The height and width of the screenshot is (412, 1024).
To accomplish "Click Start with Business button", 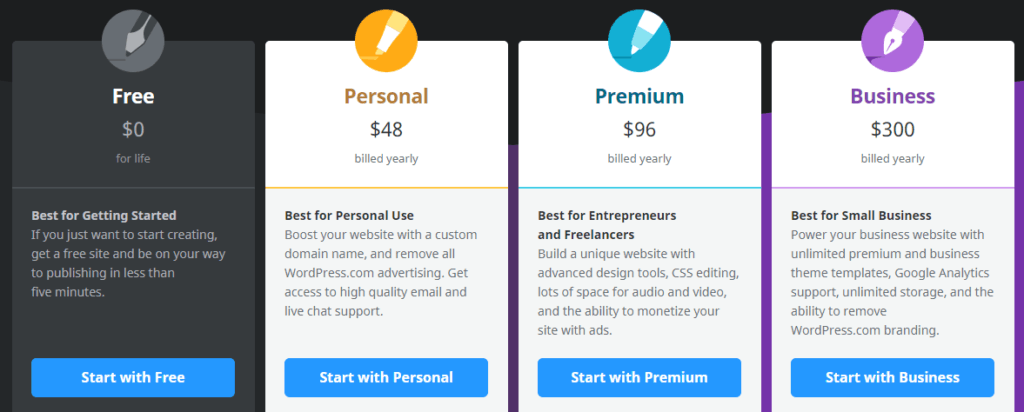I will click(x=892, y=377).
